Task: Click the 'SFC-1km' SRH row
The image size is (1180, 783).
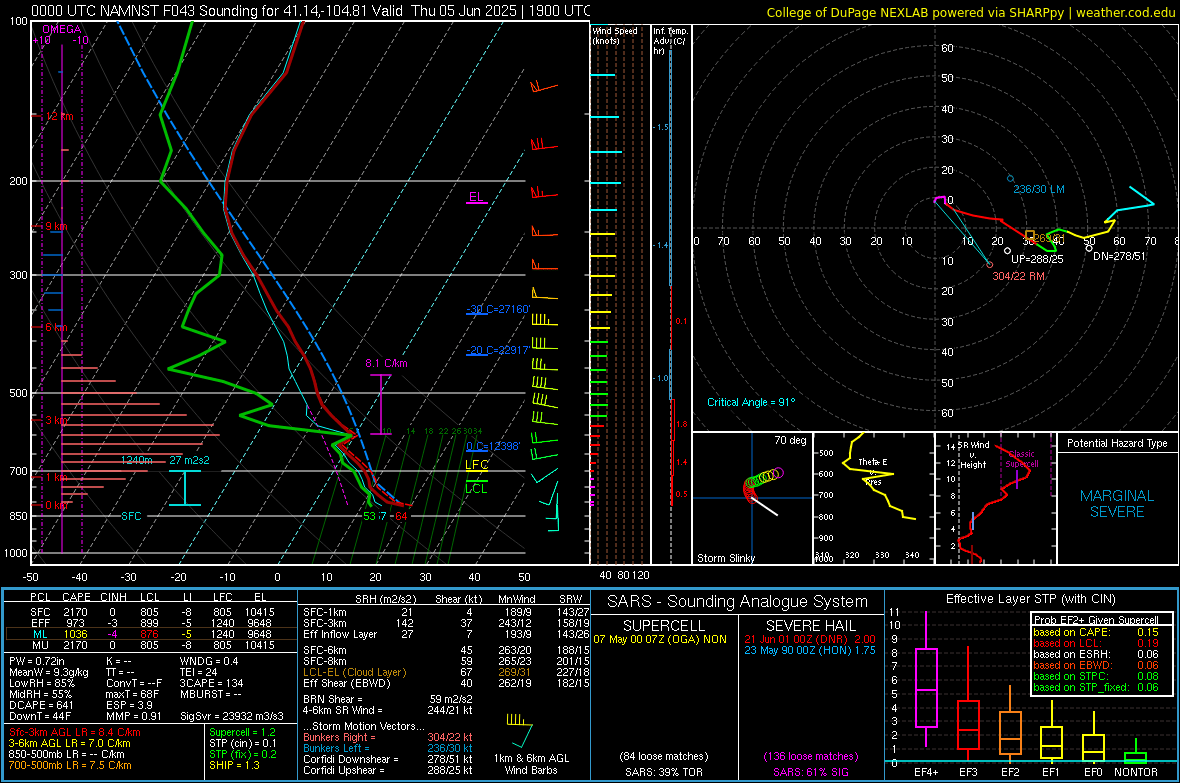Action: [x=446, y=612]
